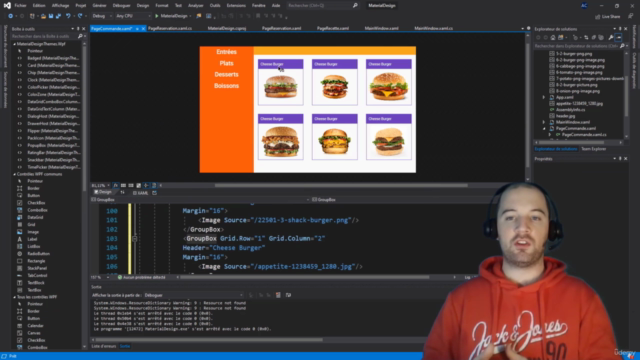The width and height of the screenshot is (640, 360).
Task: Click the Aucun problème détecté status indicator
Action: 141,277
